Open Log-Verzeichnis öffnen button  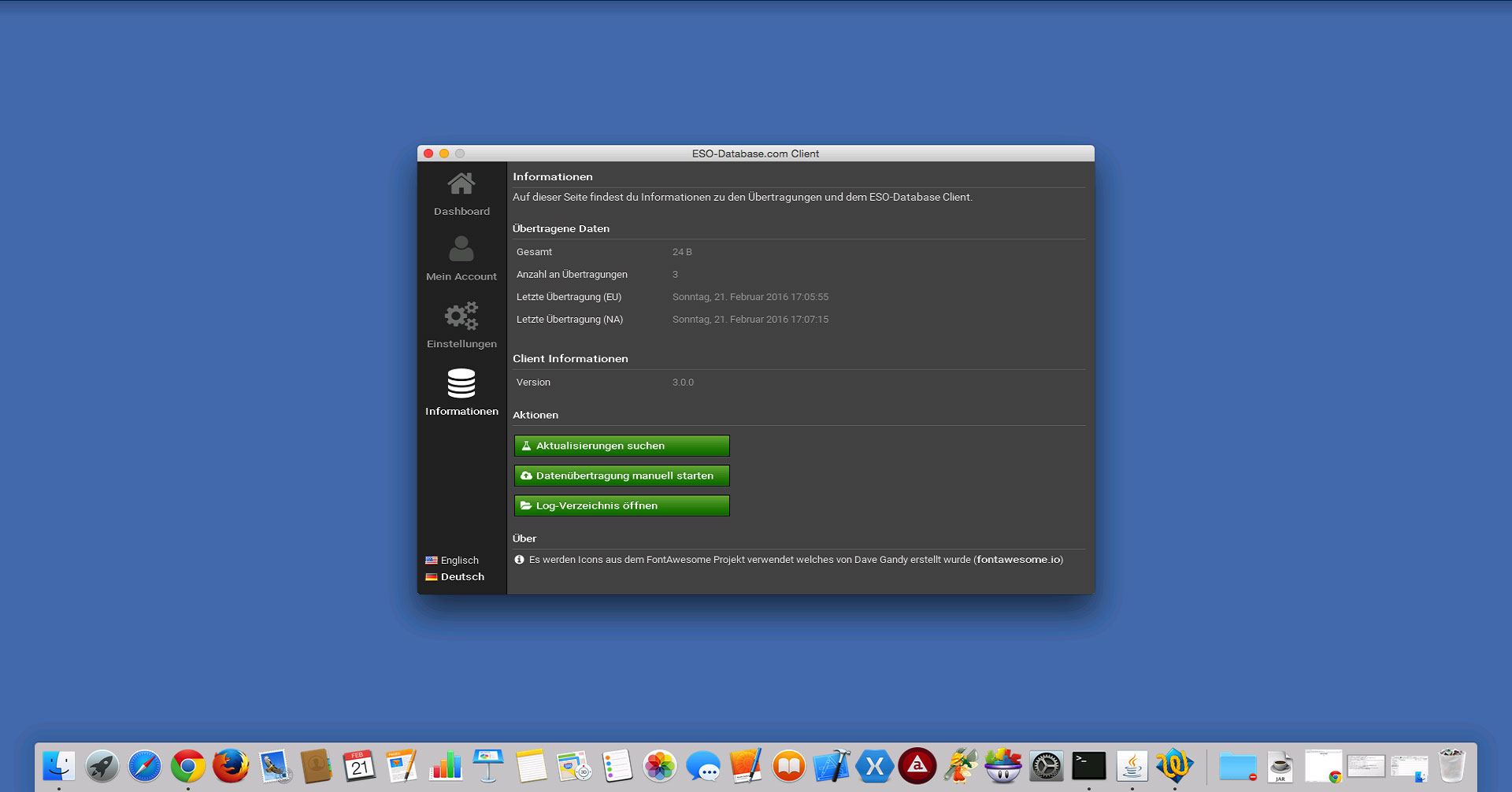point(622,505)
